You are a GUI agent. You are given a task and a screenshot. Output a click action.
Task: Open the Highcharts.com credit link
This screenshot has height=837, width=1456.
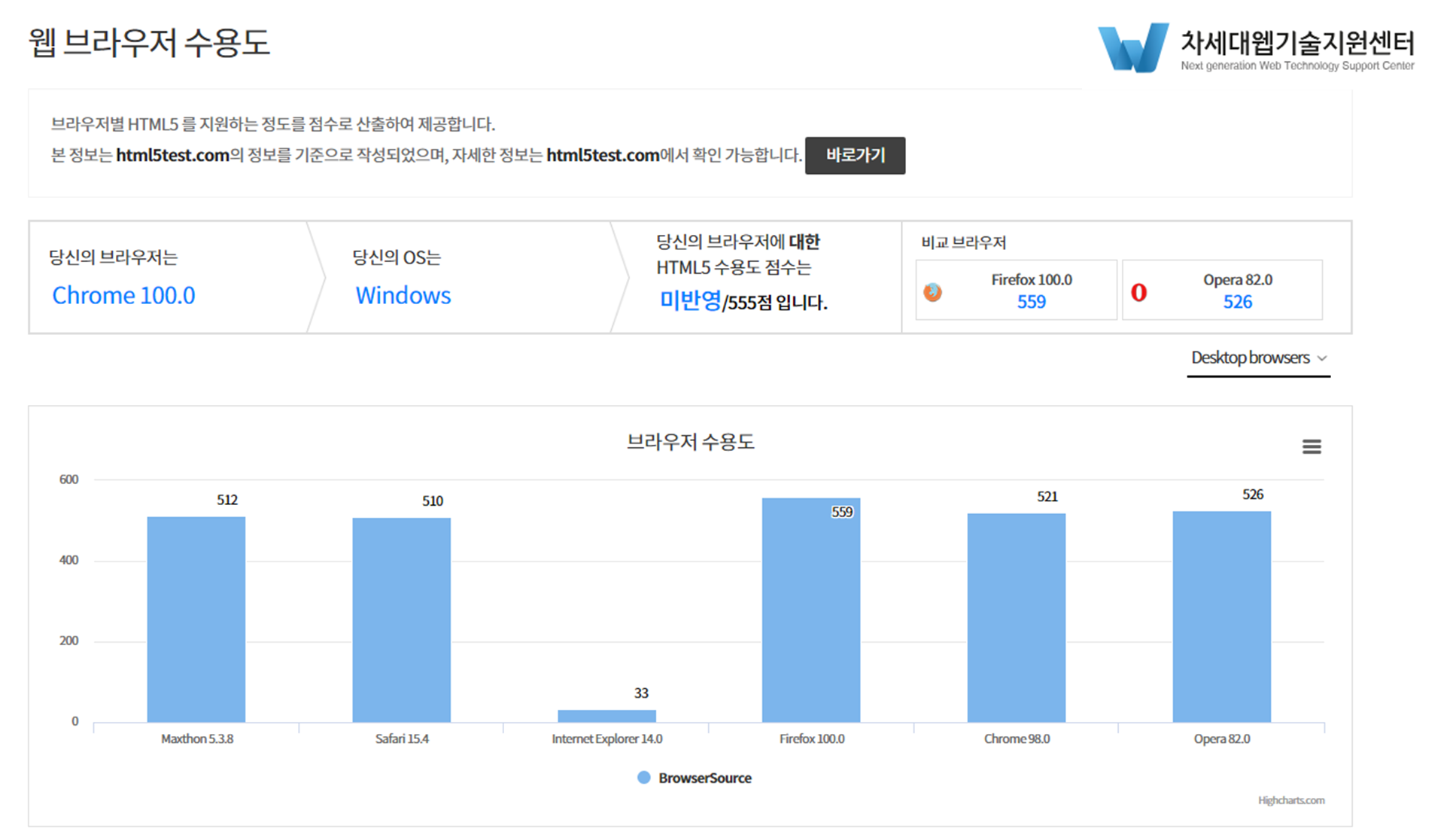(x=1290, y=800)
